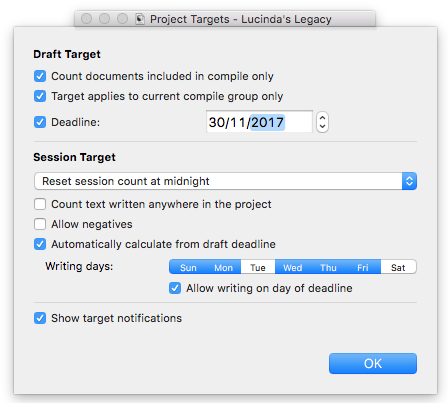448x403 pixels.
Task: Uncheck Allow writing on day of deadline
Action: tap(175, 288)
